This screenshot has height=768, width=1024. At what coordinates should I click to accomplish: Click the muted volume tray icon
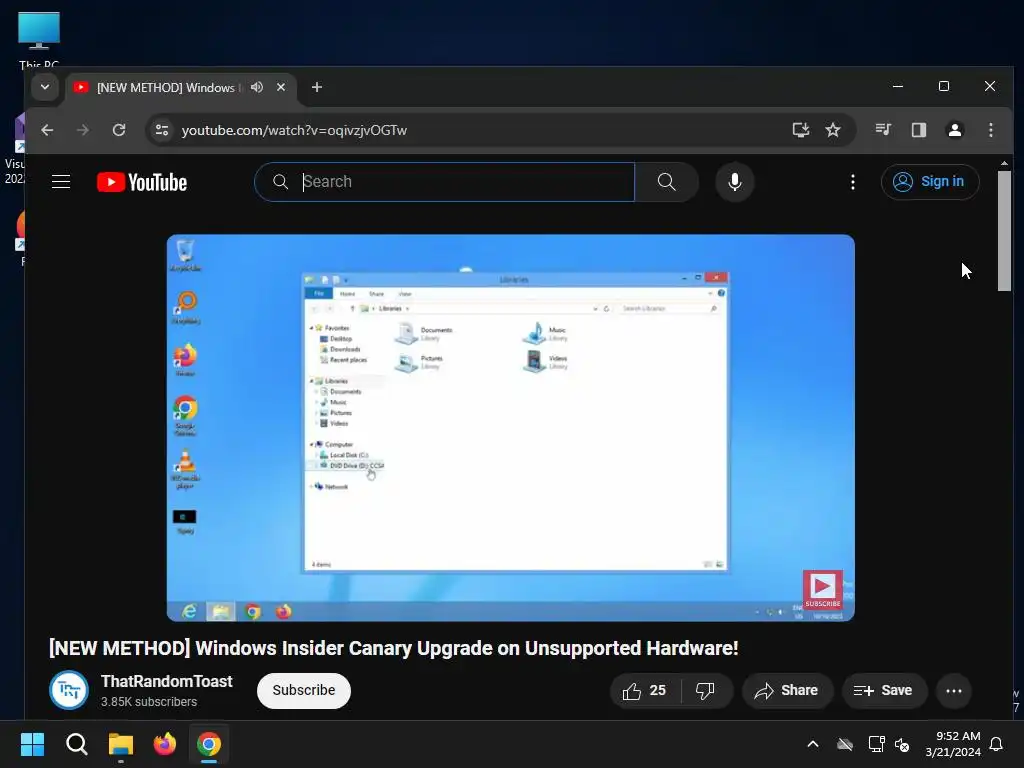point(902,744)
